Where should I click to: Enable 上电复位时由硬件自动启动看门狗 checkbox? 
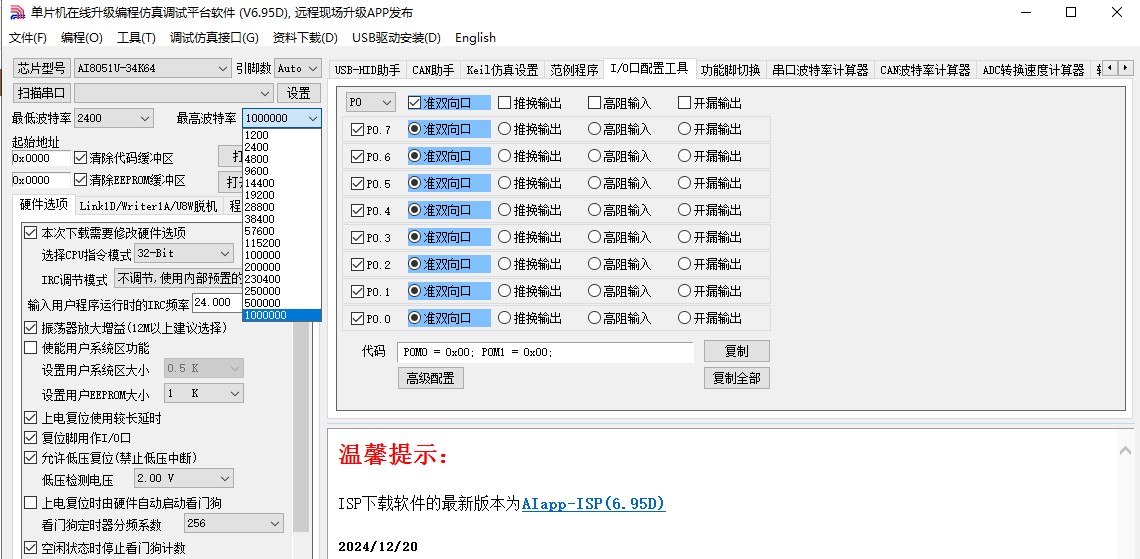[31, 503]
